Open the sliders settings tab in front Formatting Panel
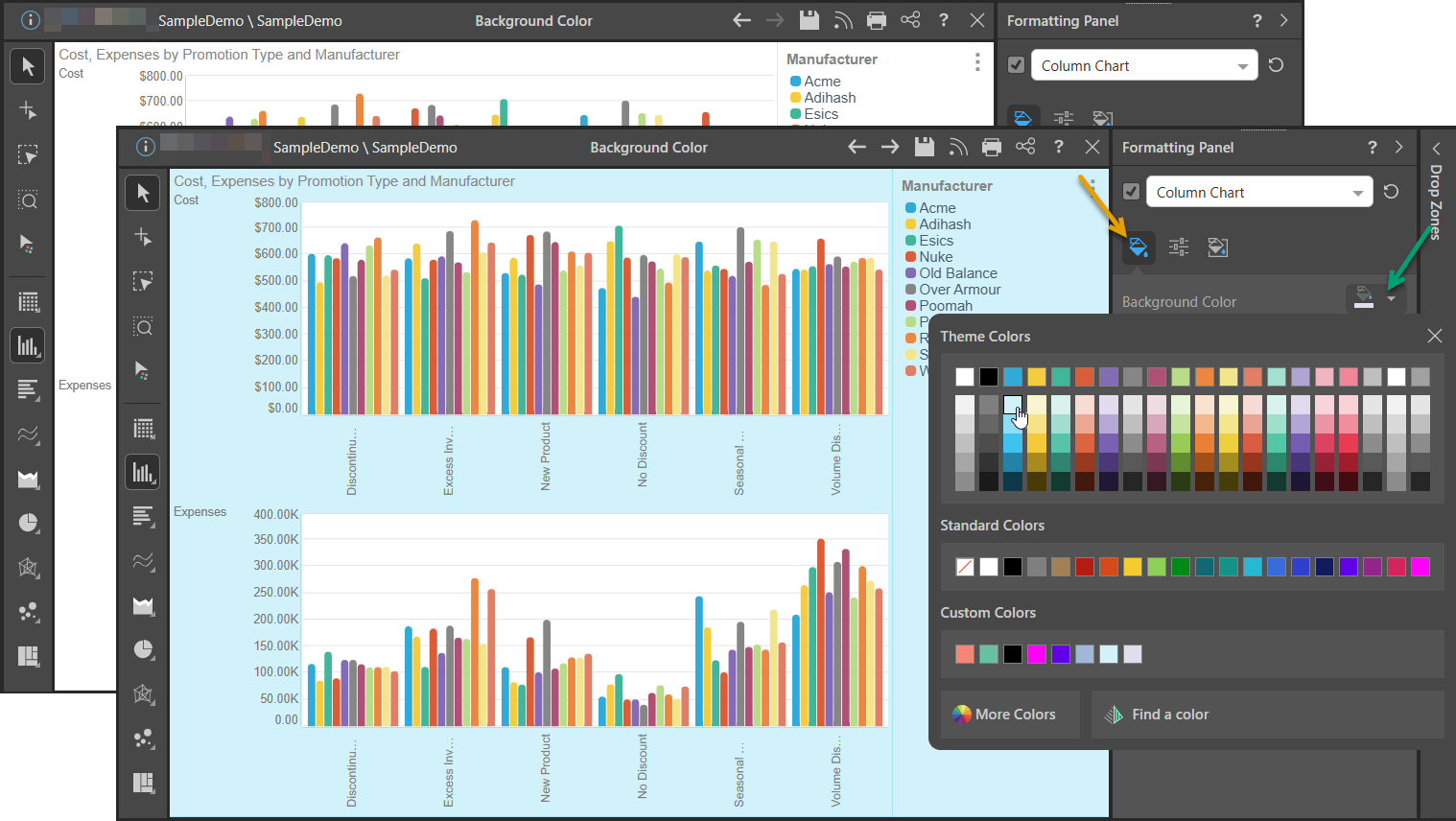The image size is (1456, 821). click(1179, 247)
